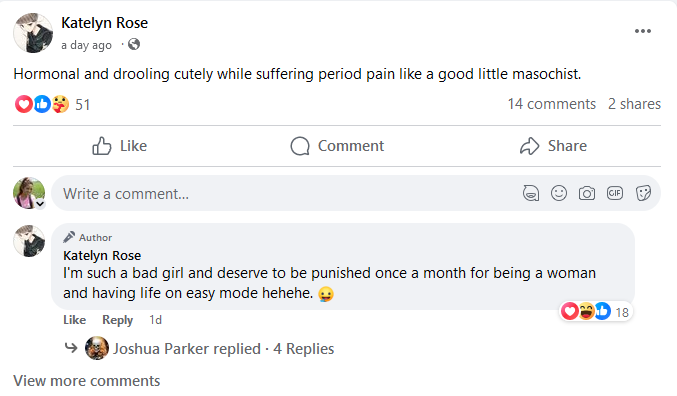Open the 2 shares link
This screenshot has width=677, height=396.
(634, 104)
